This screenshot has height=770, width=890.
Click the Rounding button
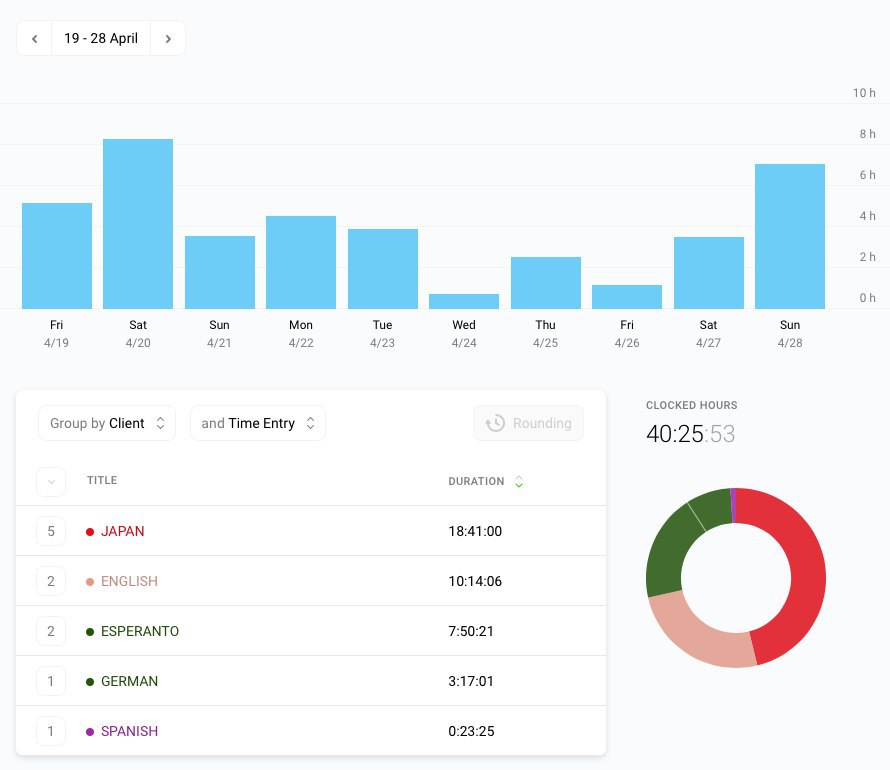point(528,423)
